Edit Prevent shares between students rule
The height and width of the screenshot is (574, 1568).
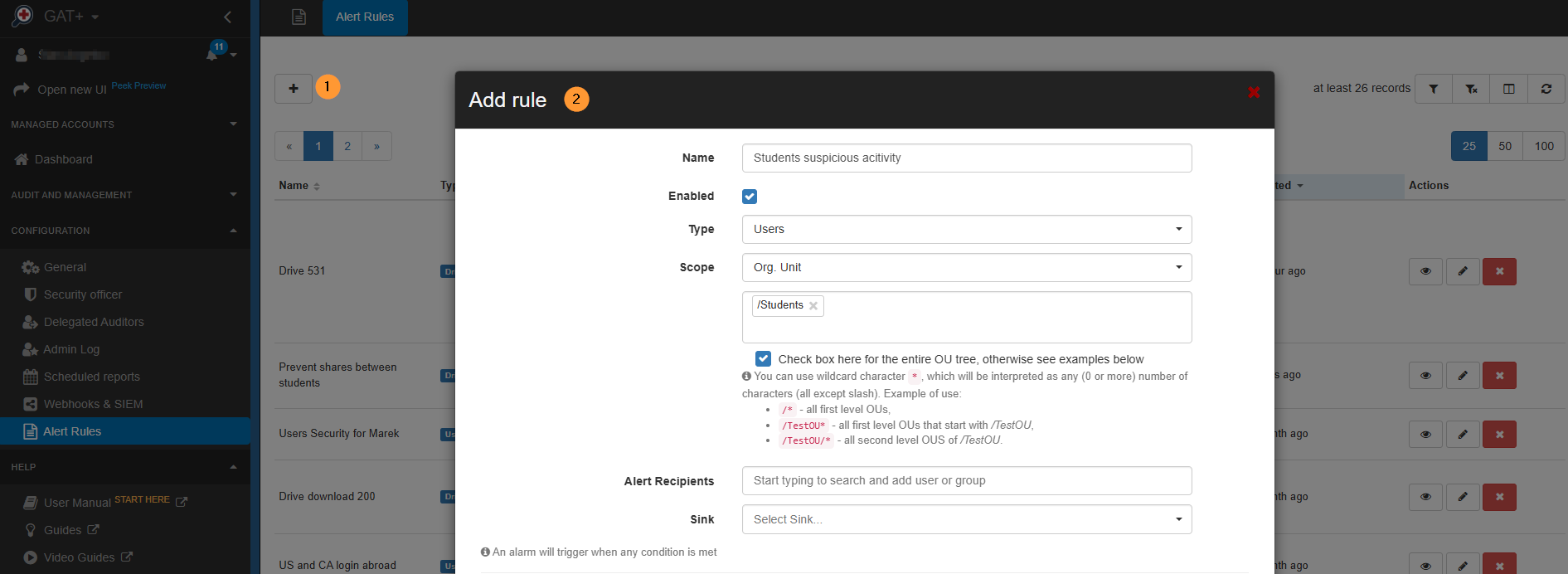click(1463, 376)
